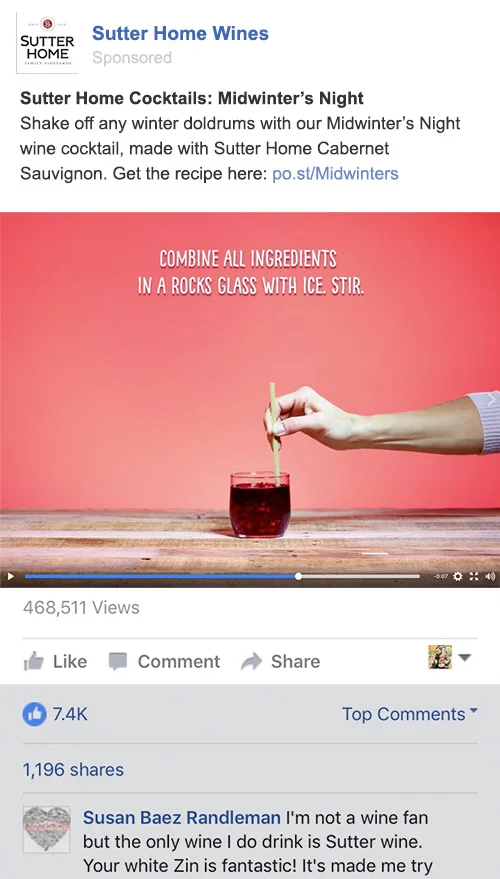Enter fullscreen with the expand icon
The height and width of the screenshot is (879, 500).
474,576
